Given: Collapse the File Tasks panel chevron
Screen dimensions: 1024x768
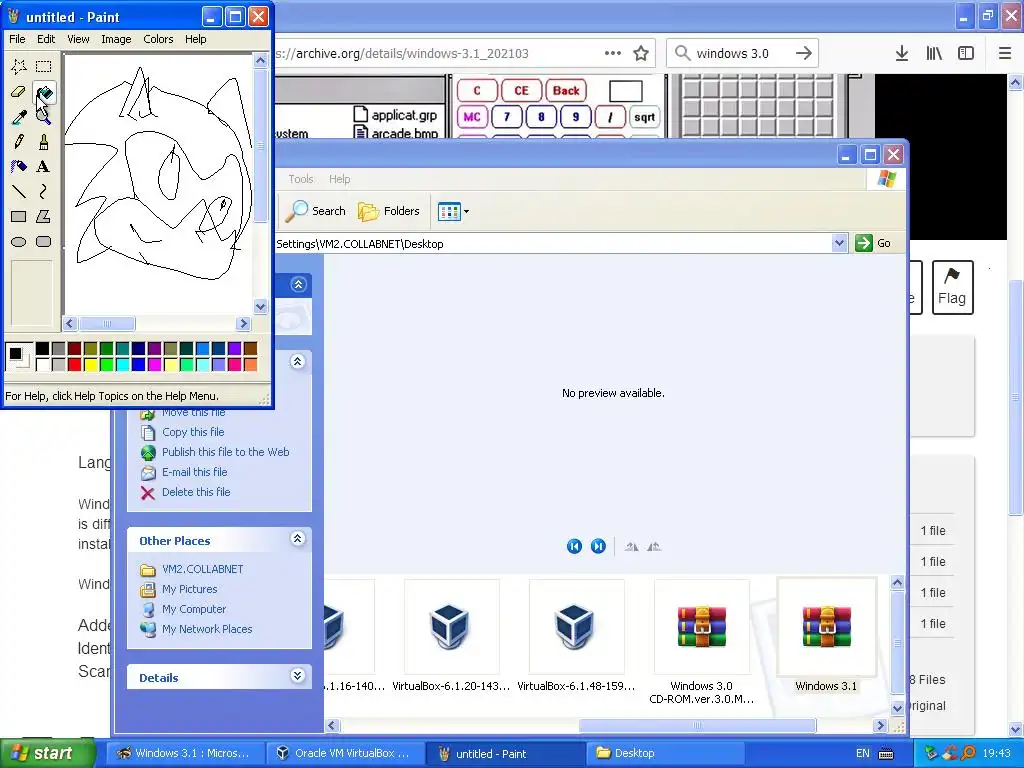Looking at the screenshot, I should [297, 362].
